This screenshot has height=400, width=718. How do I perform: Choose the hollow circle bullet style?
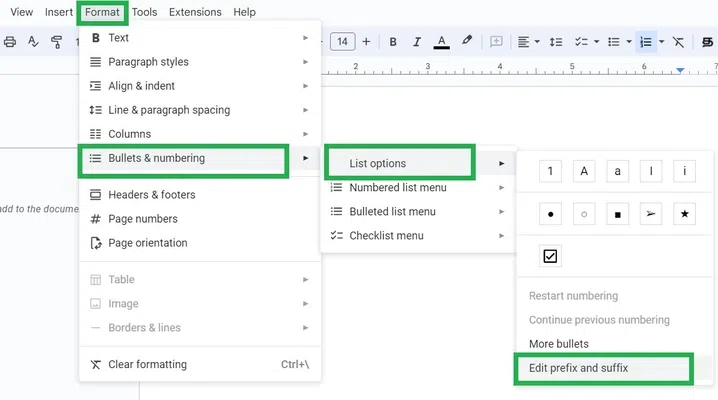pos(584,214)
